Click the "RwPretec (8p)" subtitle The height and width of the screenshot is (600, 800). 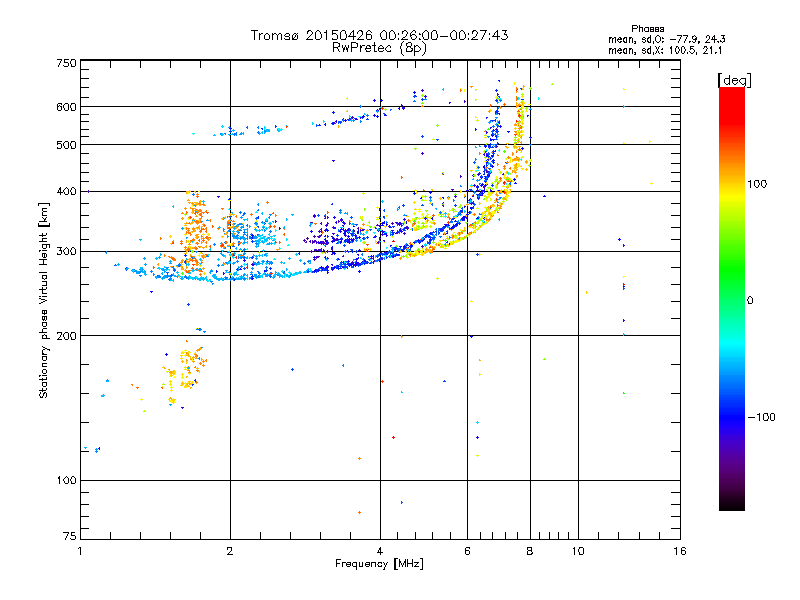(379, 48)
